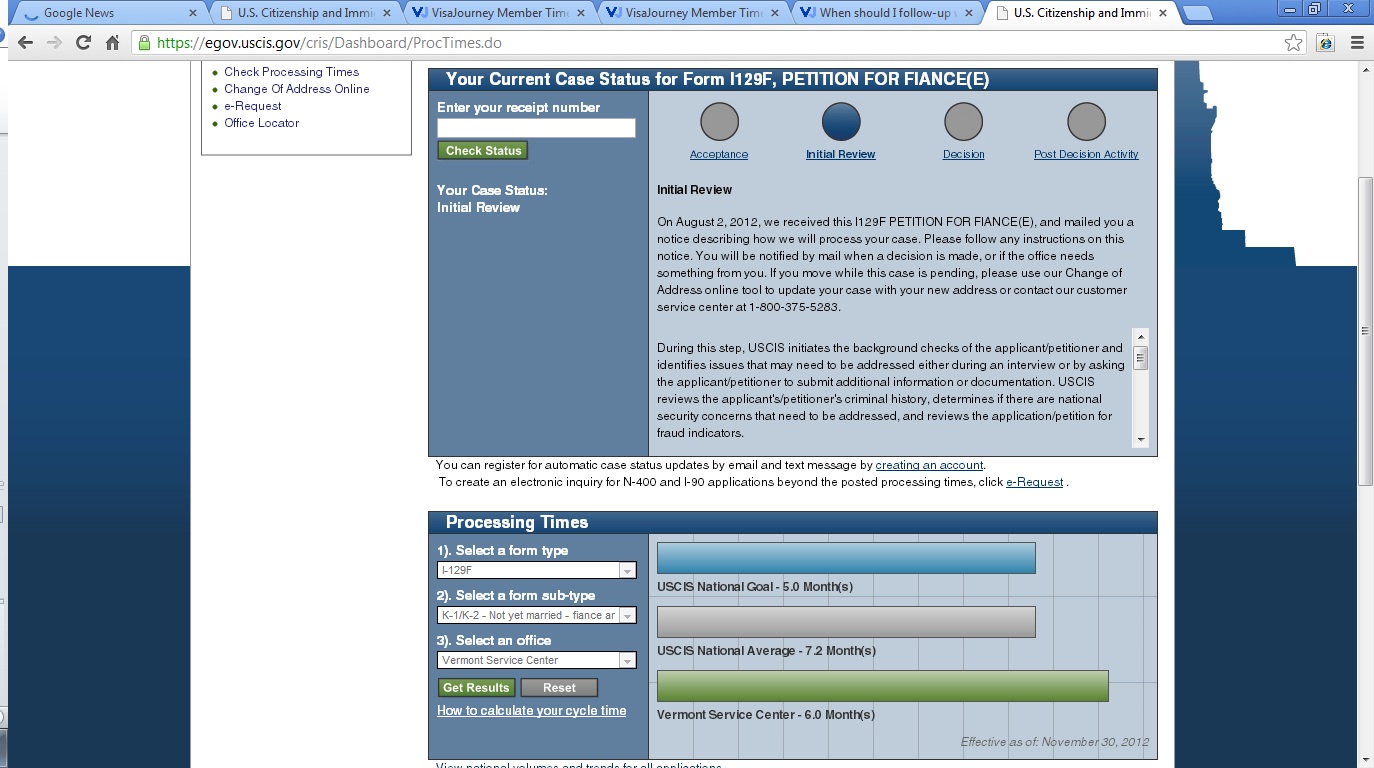Viewport: 1374px width, 768px height.
Task: Open the browser home page
Action: 113,43
